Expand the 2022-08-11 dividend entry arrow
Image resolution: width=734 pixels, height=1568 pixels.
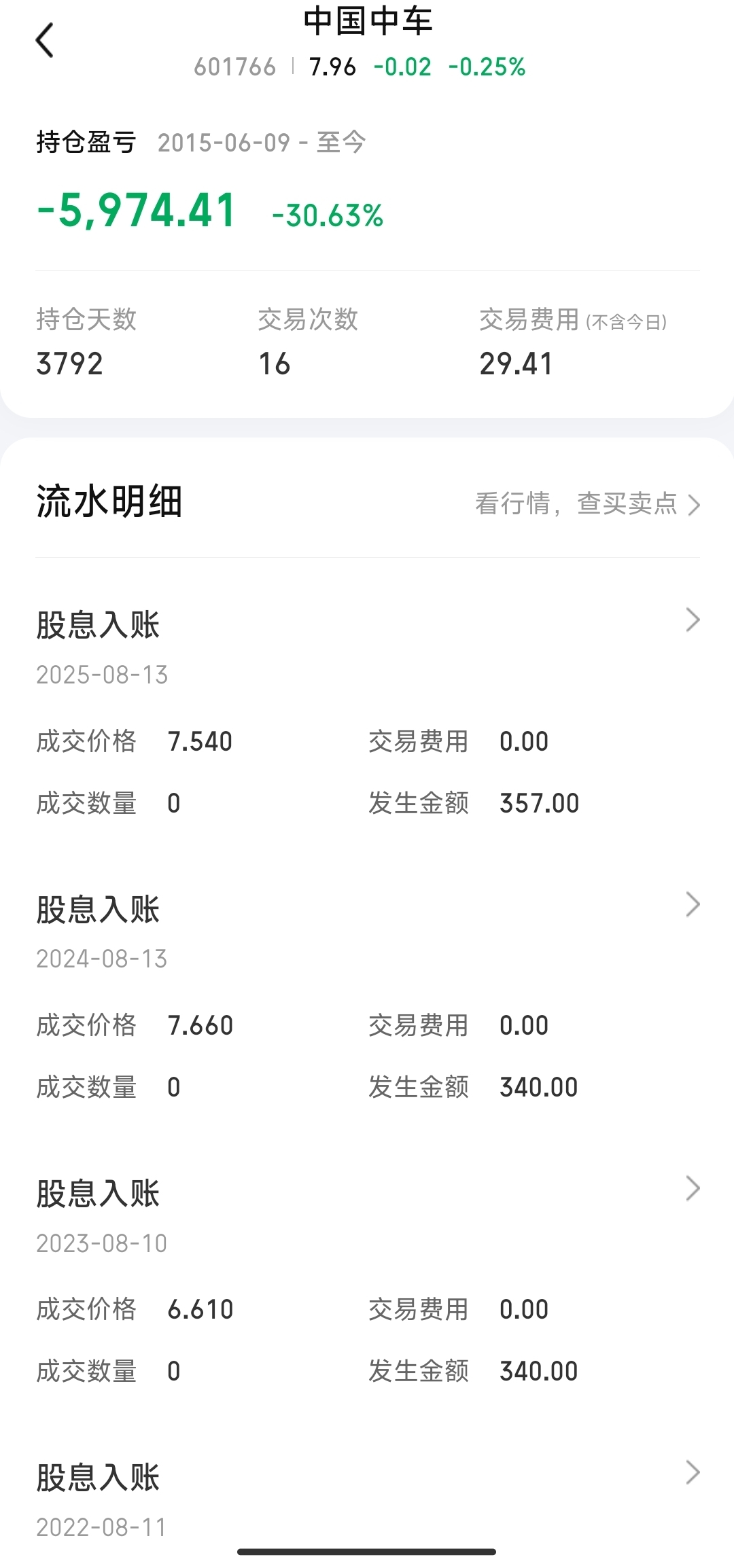[x=693, y=1472]
